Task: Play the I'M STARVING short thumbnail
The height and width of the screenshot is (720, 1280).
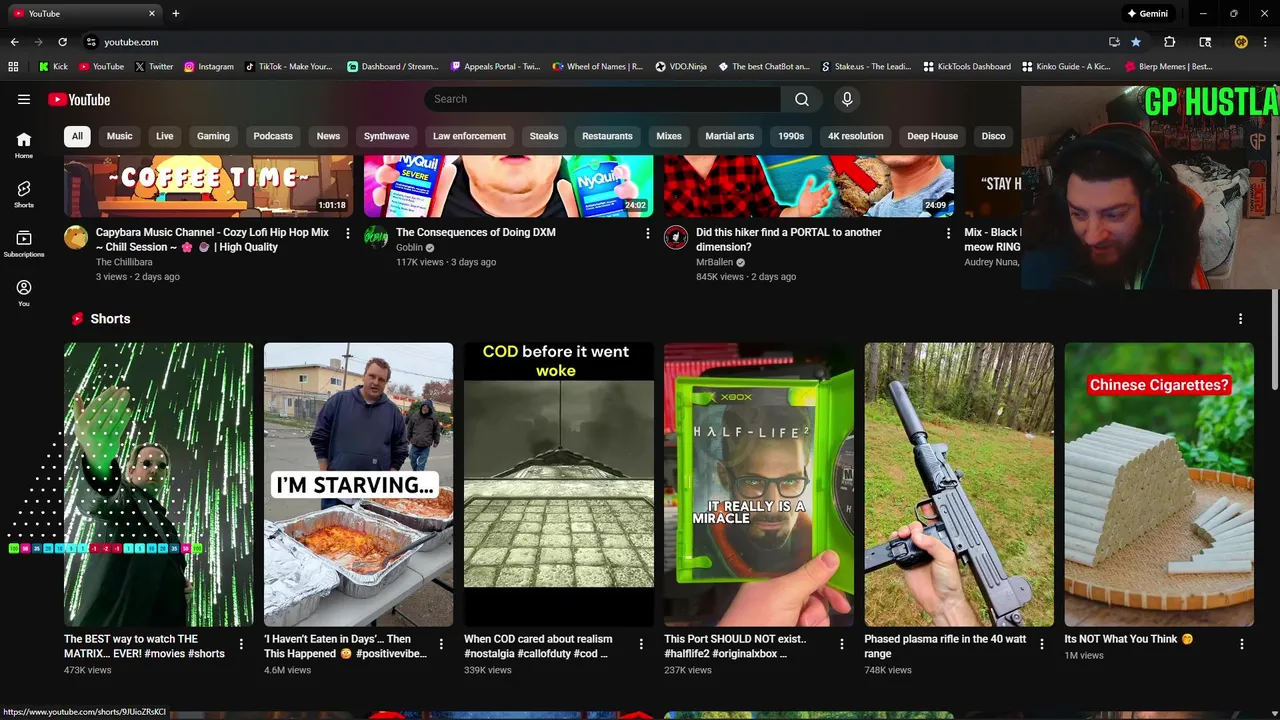Action: [x=358, y=485]
